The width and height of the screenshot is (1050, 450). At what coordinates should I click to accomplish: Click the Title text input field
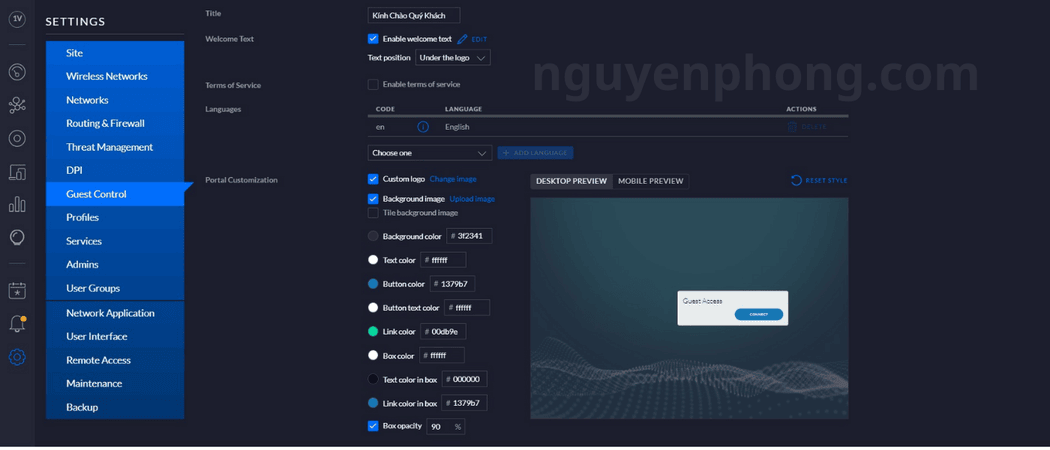(x=414, y=15)
